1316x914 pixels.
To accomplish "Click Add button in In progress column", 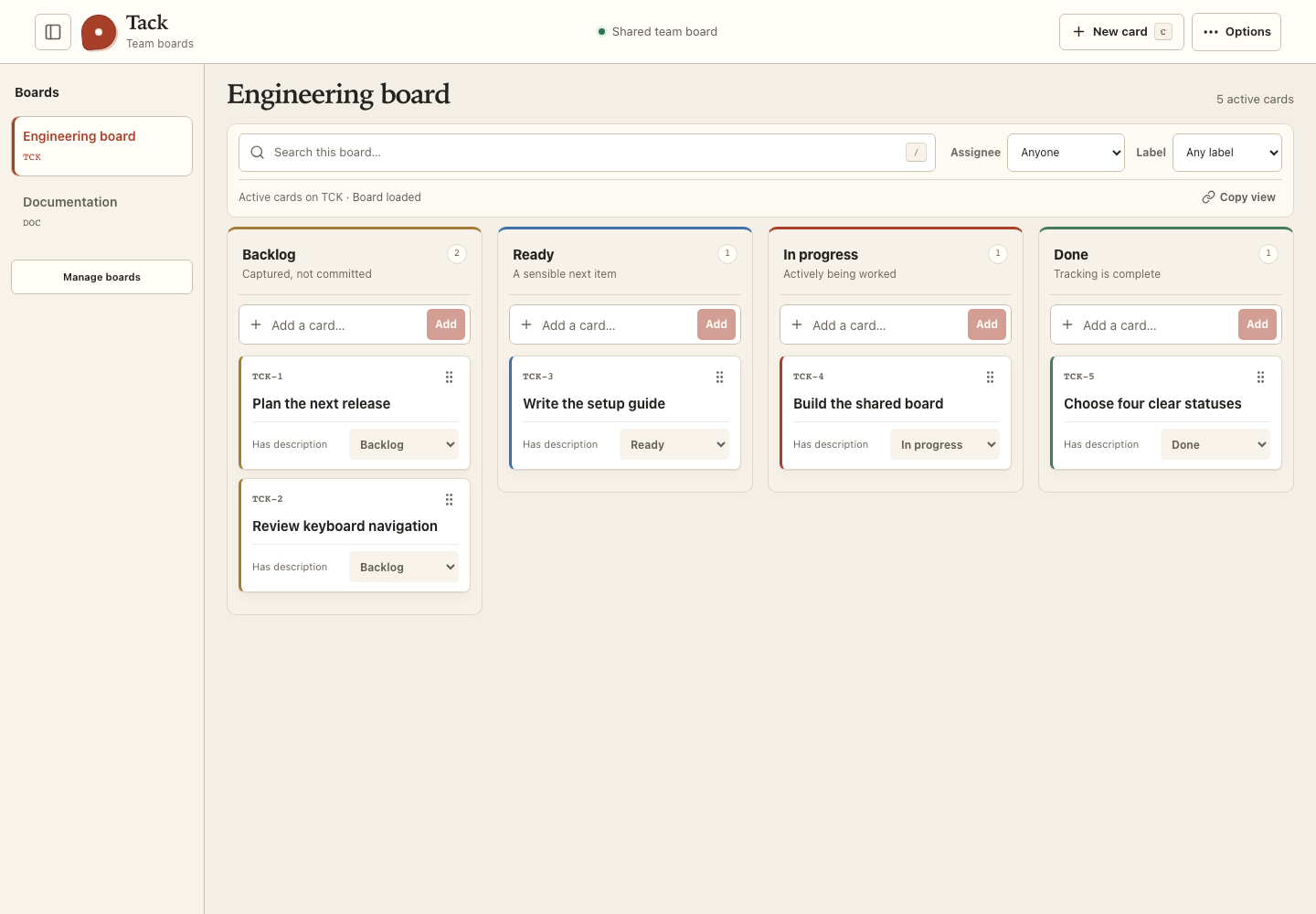I will coord(987,324).
